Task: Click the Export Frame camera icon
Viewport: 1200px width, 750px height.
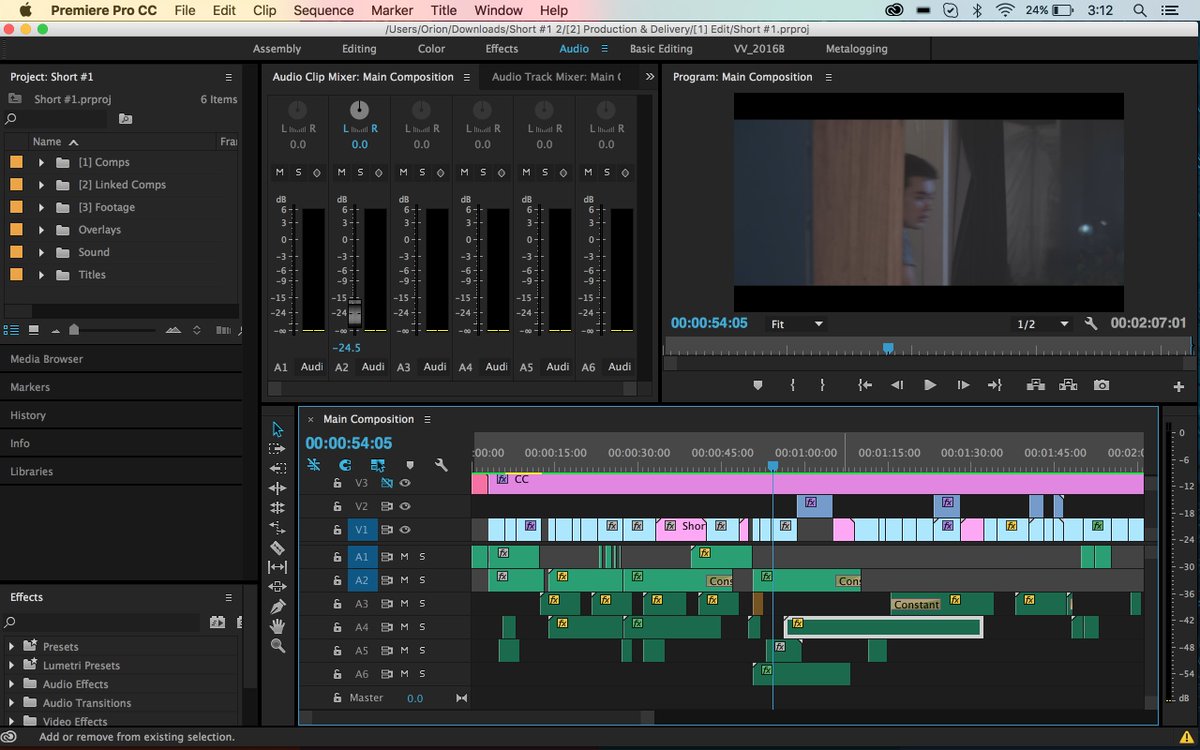Action: click(1101, 385)
